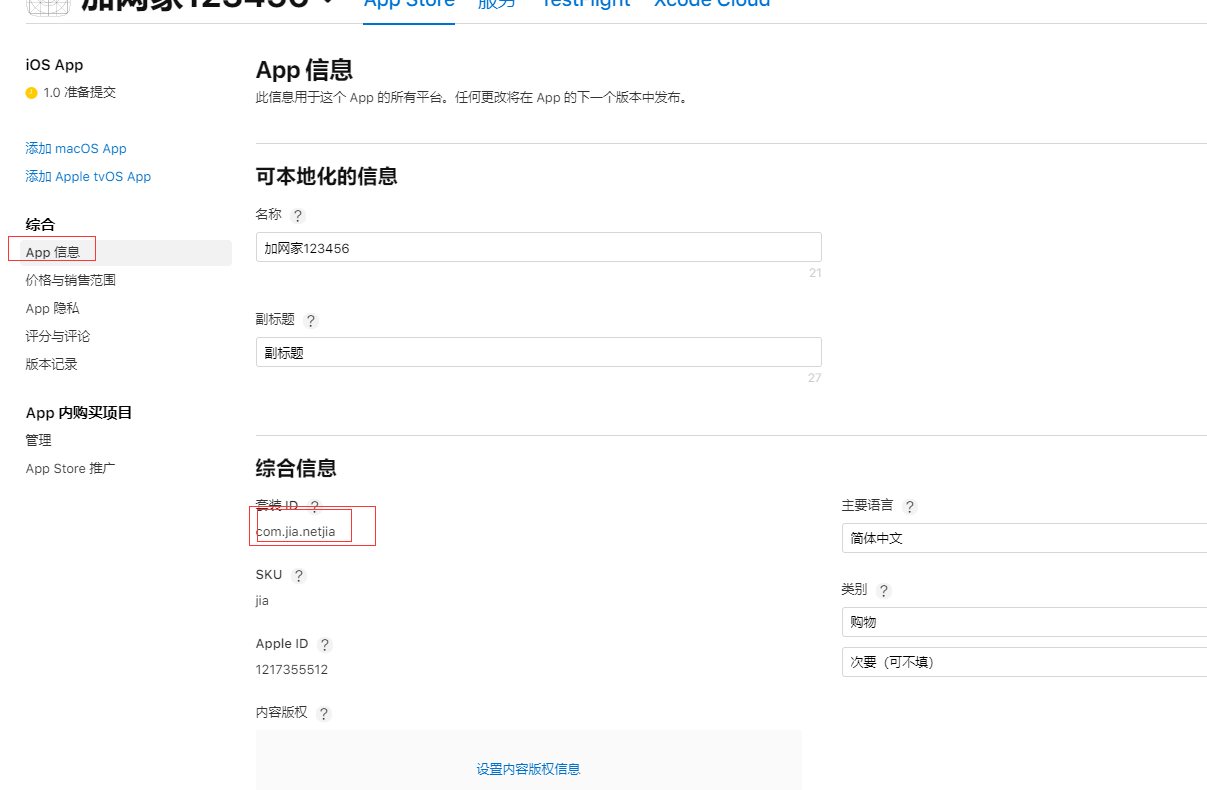1207x790 pixels.
Task: Click the yellow status dot beside 1.0 准备提交
Action: click(x=32, y=93)
